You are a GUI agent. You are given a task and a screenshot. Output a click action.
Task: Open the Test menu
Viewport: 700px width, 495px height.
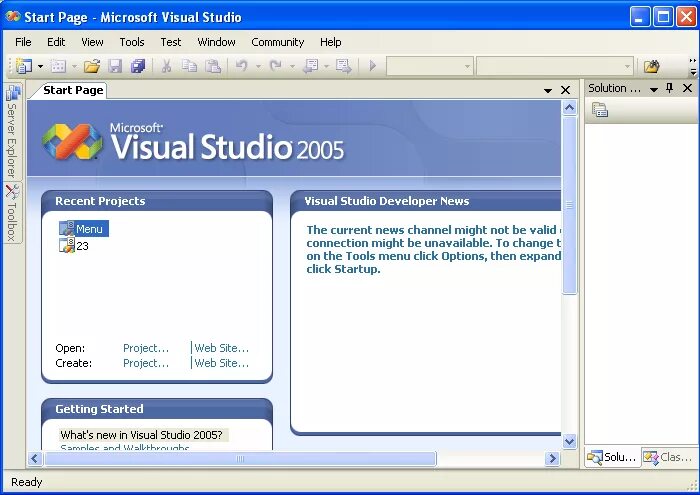[x=171, y=42]
